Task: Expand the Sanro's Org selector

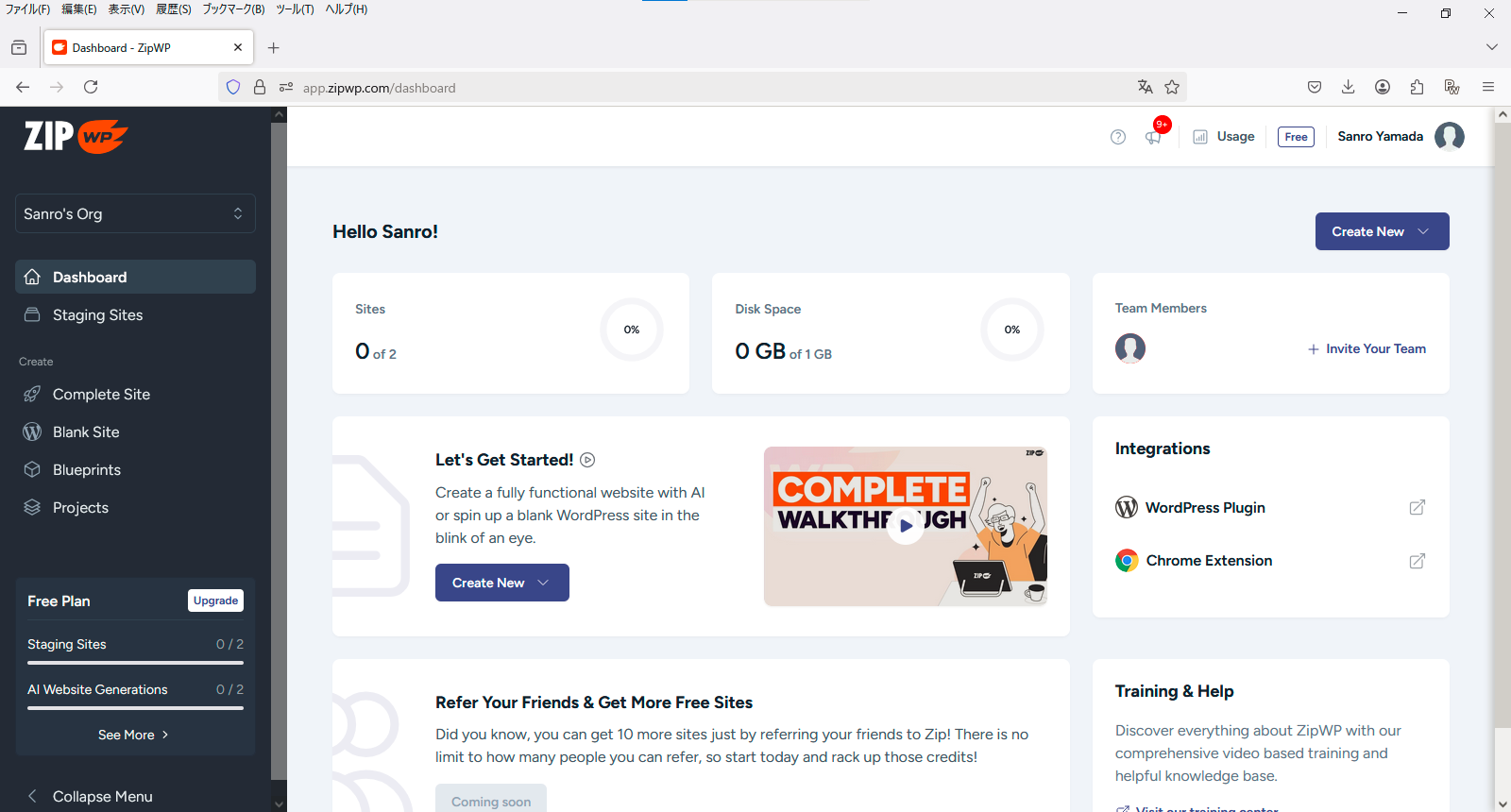Action: pyautogui.click(x=135, y=213)
